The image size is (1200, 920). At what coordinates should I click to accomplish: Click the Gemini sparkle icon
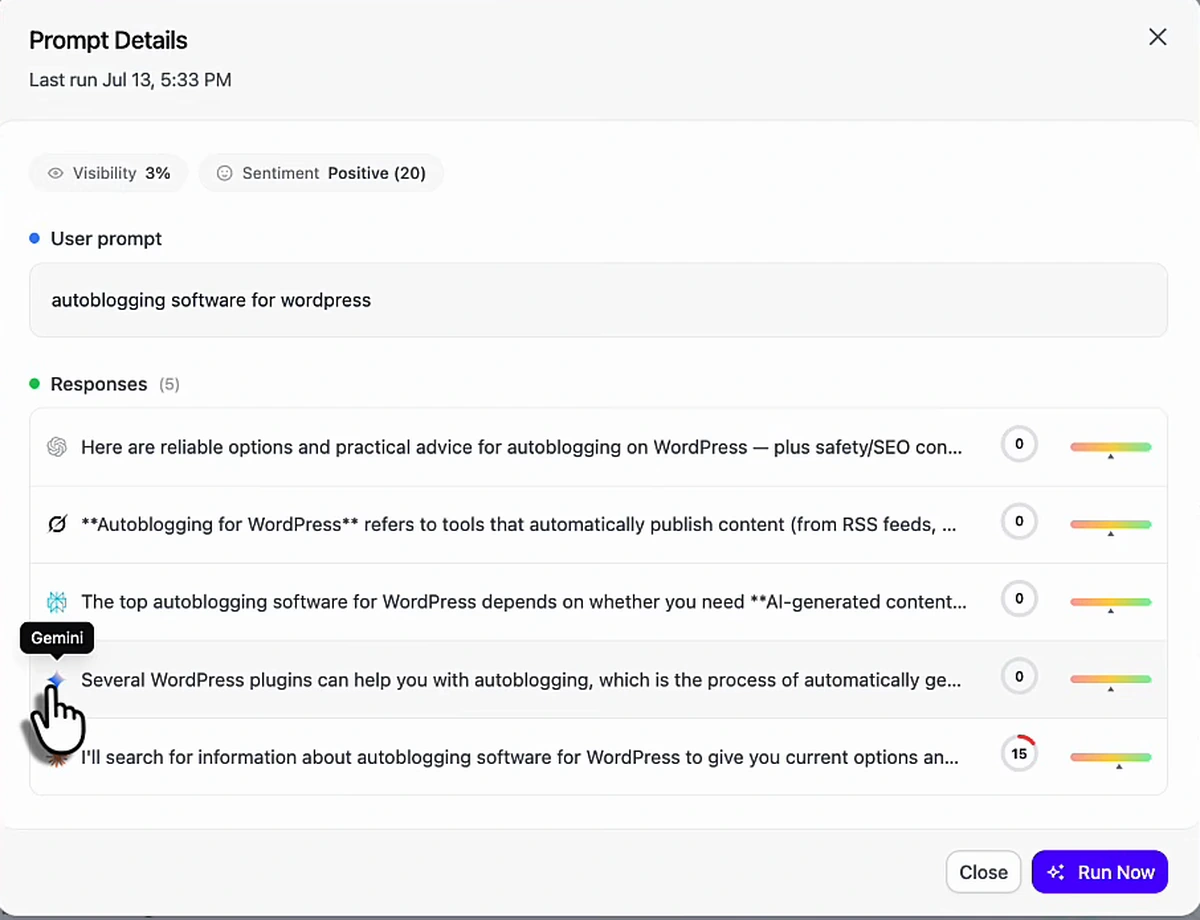coord(56,680)
